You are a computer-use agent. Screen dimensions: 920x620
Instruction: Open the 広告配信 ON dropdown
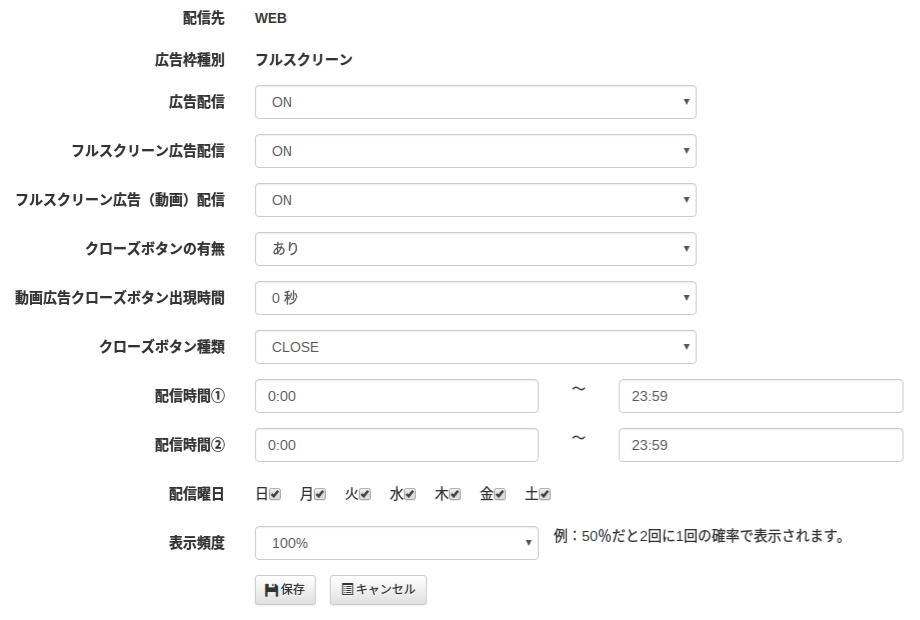pyautogui.click(x=476, y=102)
